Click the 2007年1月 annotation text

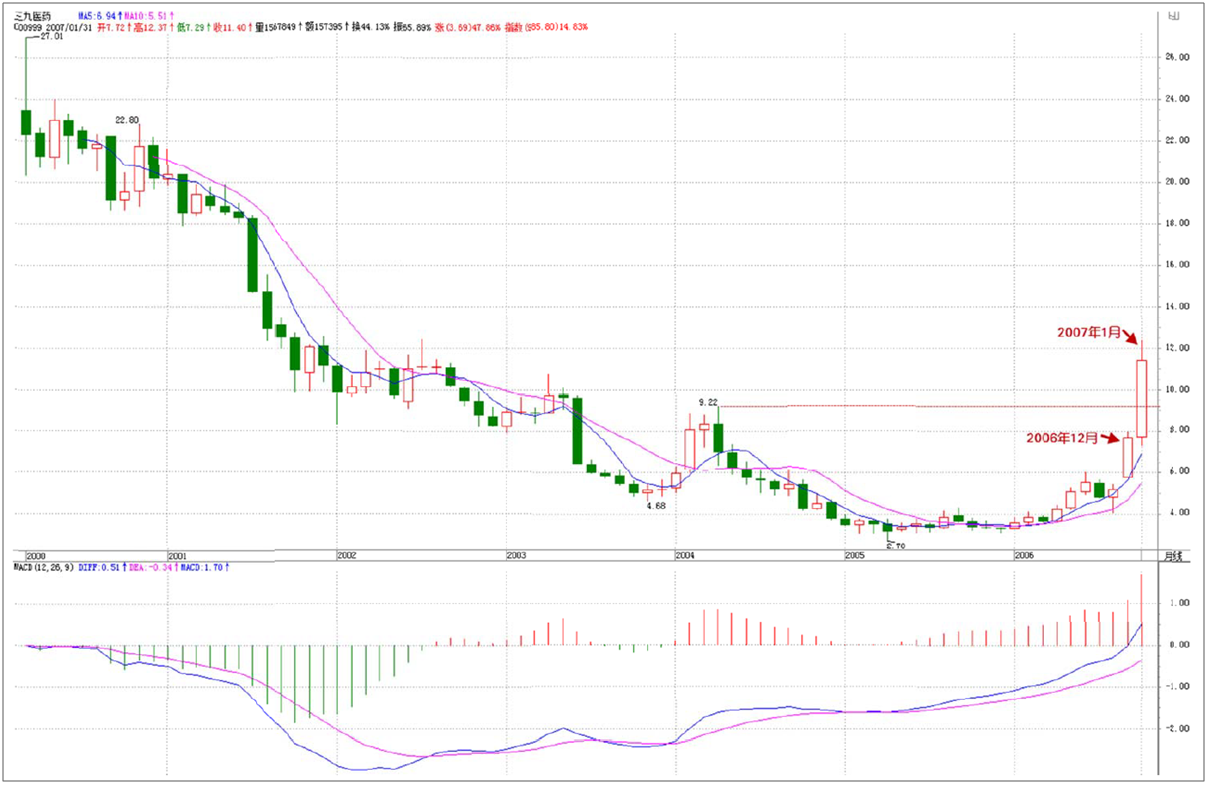pyautogui.click(x=1089, y=332)
